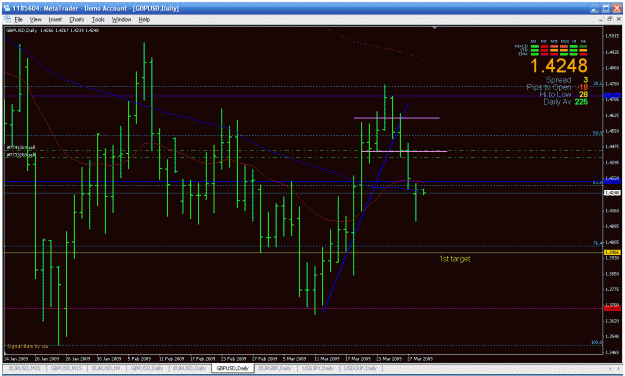
Task: Click the large 1.4248 price display
Action: tap(559, 66)
